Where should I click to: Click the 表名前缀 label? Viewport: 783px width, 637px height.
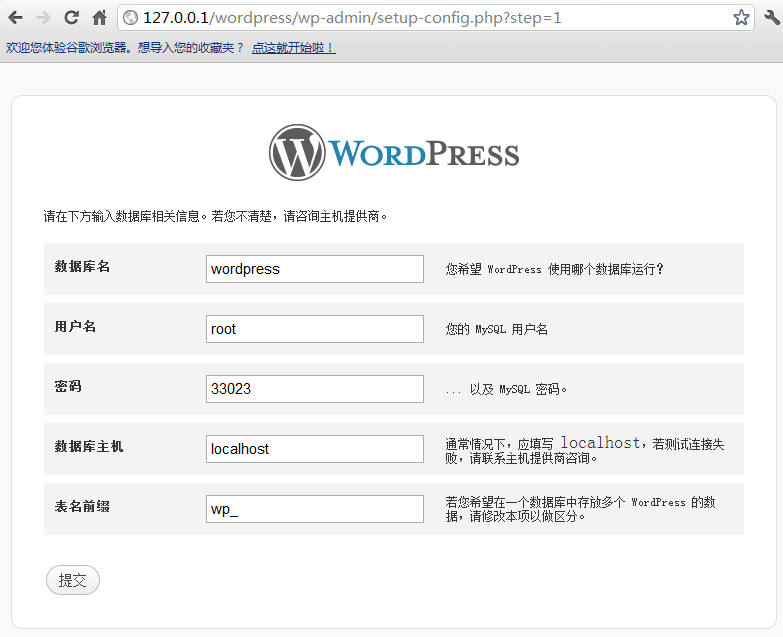pyautogui.click(x=82, y=506)
